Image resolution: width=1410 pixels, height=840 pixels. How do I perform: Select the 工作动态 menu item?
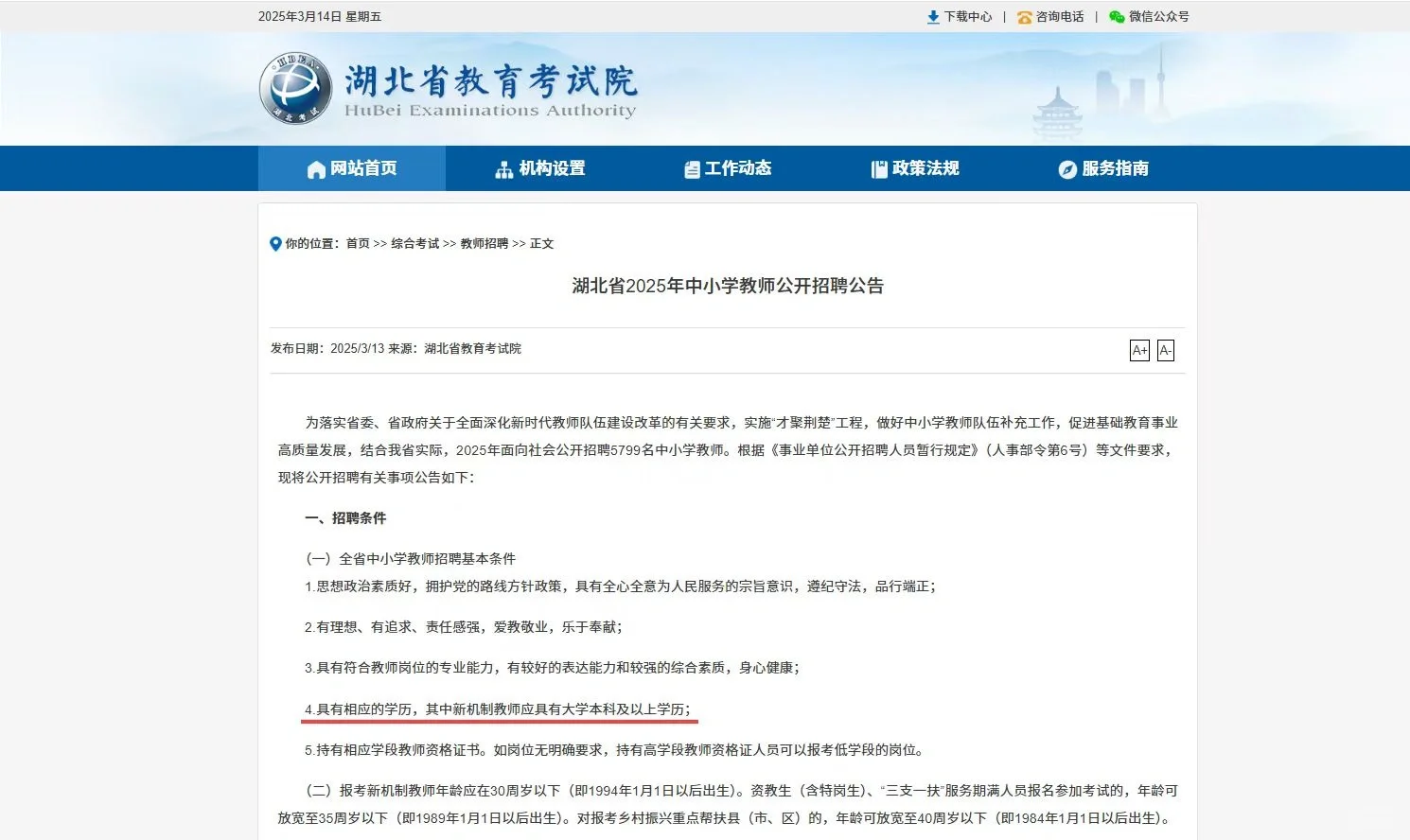739,168
